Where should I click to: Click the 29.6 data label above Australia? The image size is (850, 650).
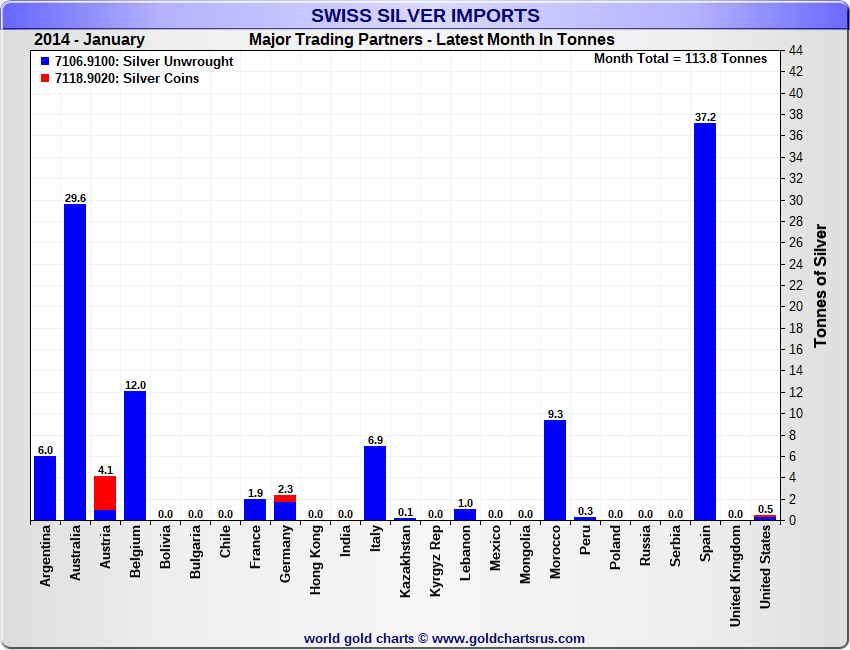tap(75, 198)
